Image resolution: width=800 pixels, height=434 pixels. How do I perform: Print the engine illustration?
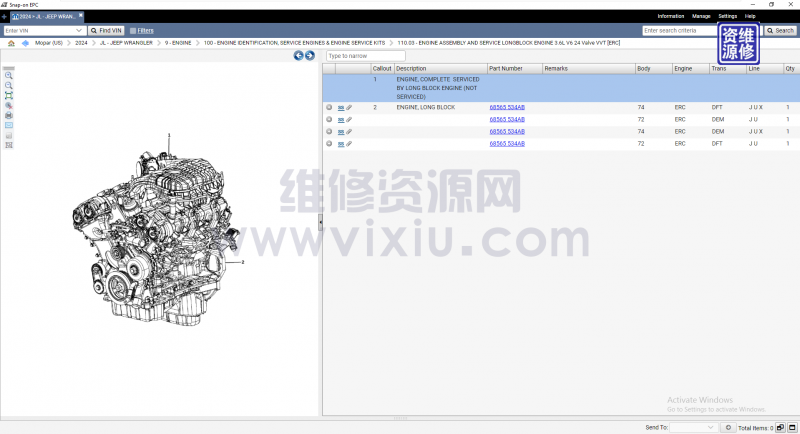[9, 116]
